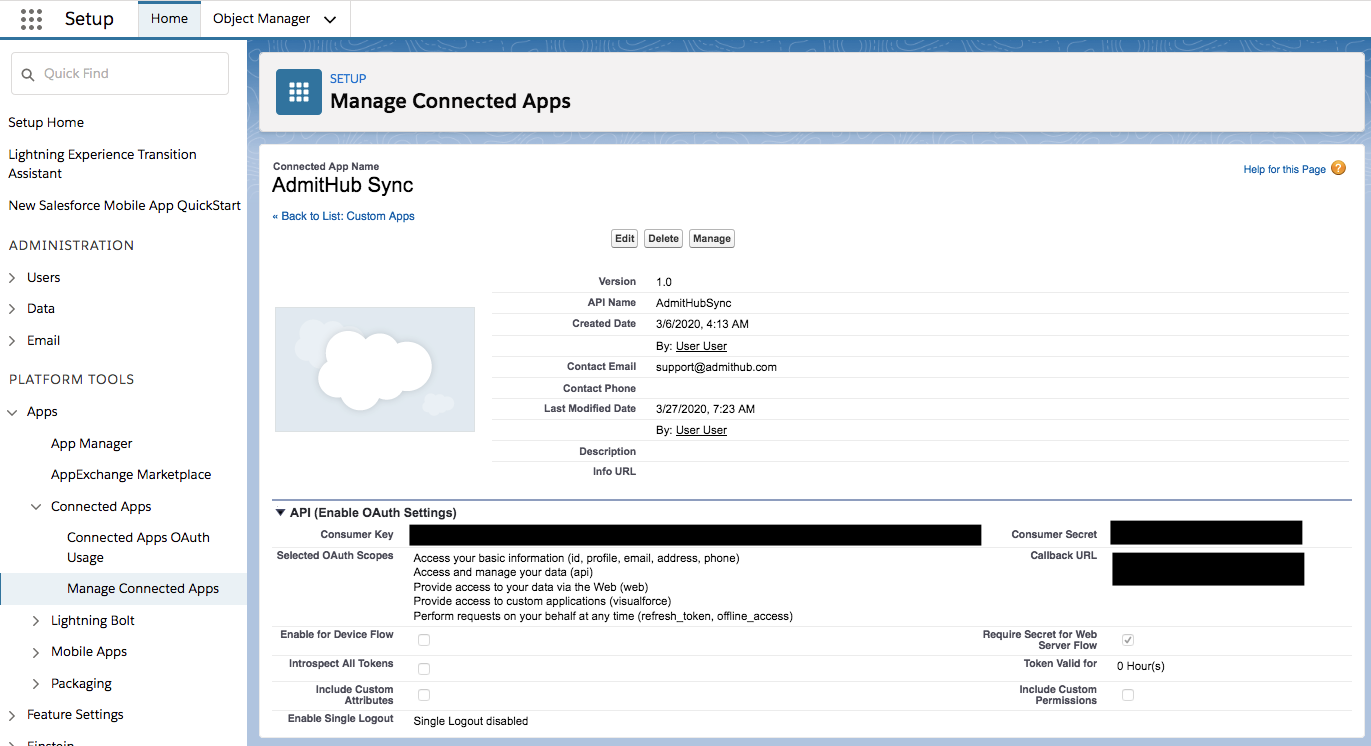Toggle Introspect All Tokens checkbox

[x=424, y=669]
